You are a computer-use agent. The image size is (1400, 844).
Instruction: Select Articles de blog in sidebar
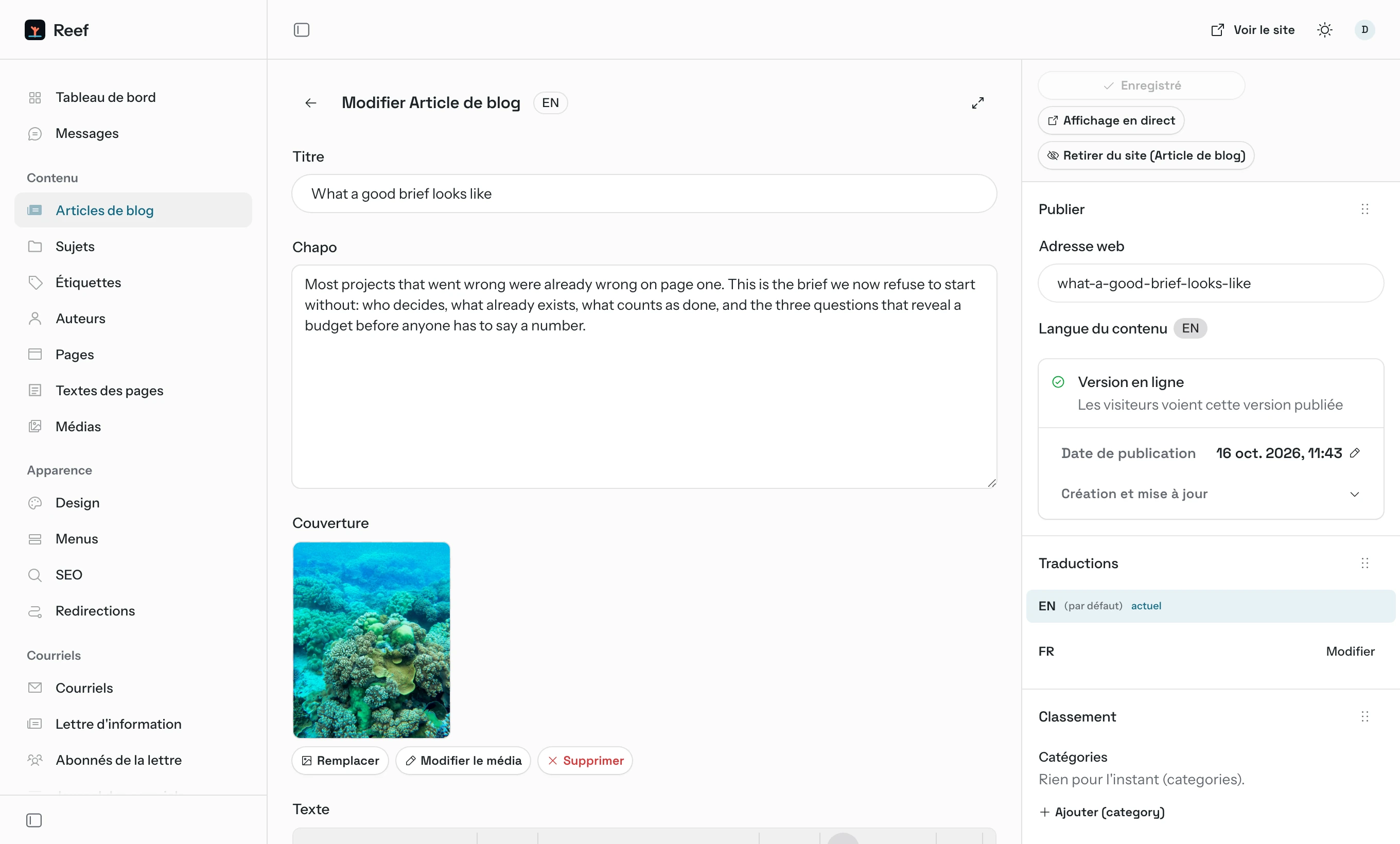(133, 210)
